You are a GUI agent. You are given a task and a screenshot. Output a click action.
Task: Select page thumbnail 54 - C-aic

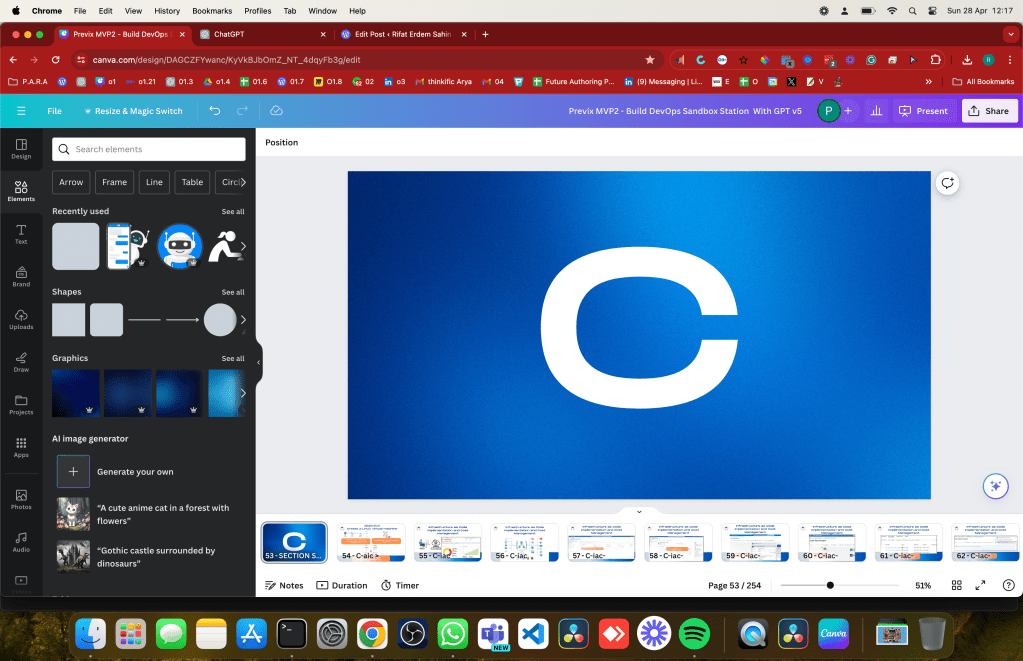tap(371, 542)
